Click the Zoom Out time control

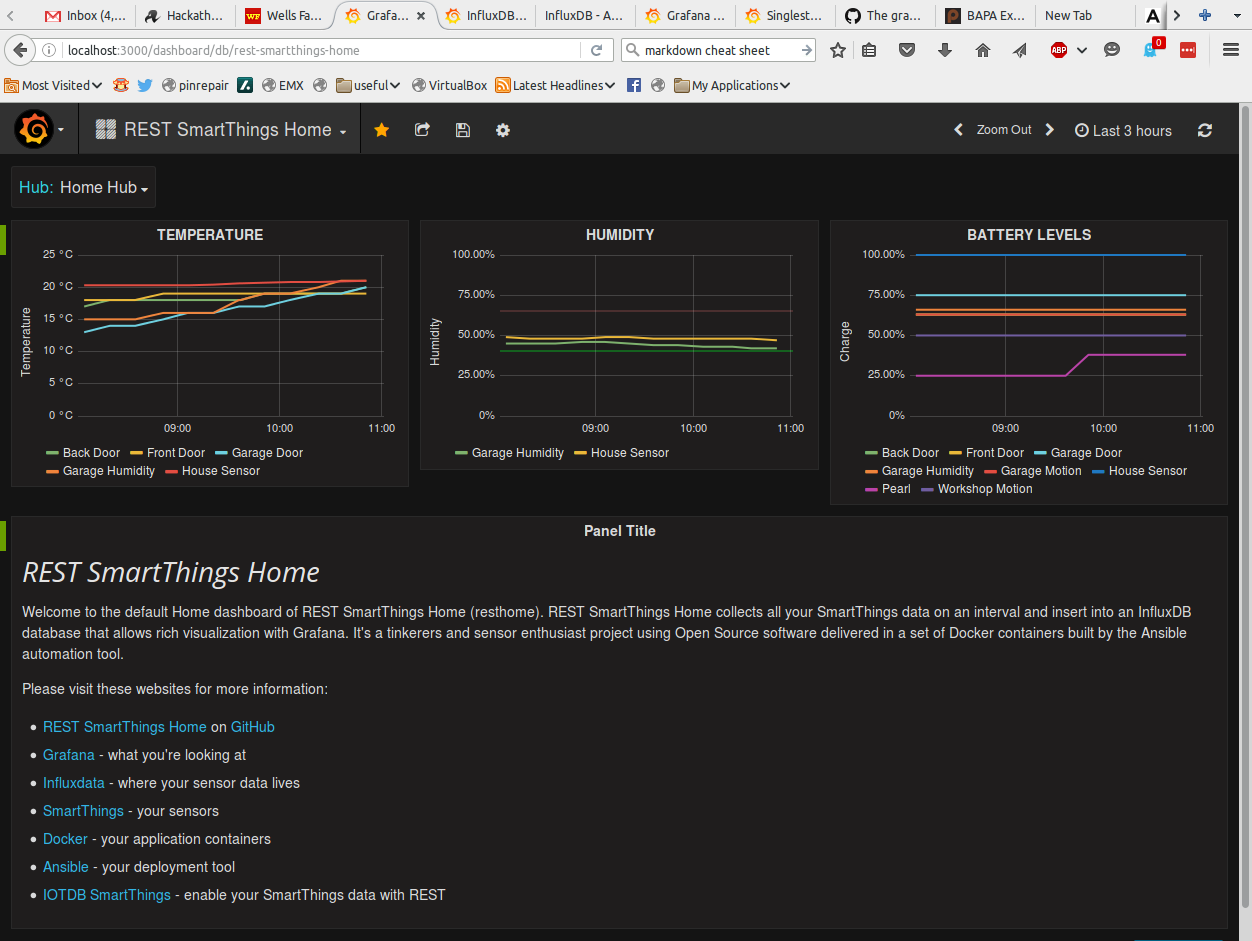(x=1004, y=130)
